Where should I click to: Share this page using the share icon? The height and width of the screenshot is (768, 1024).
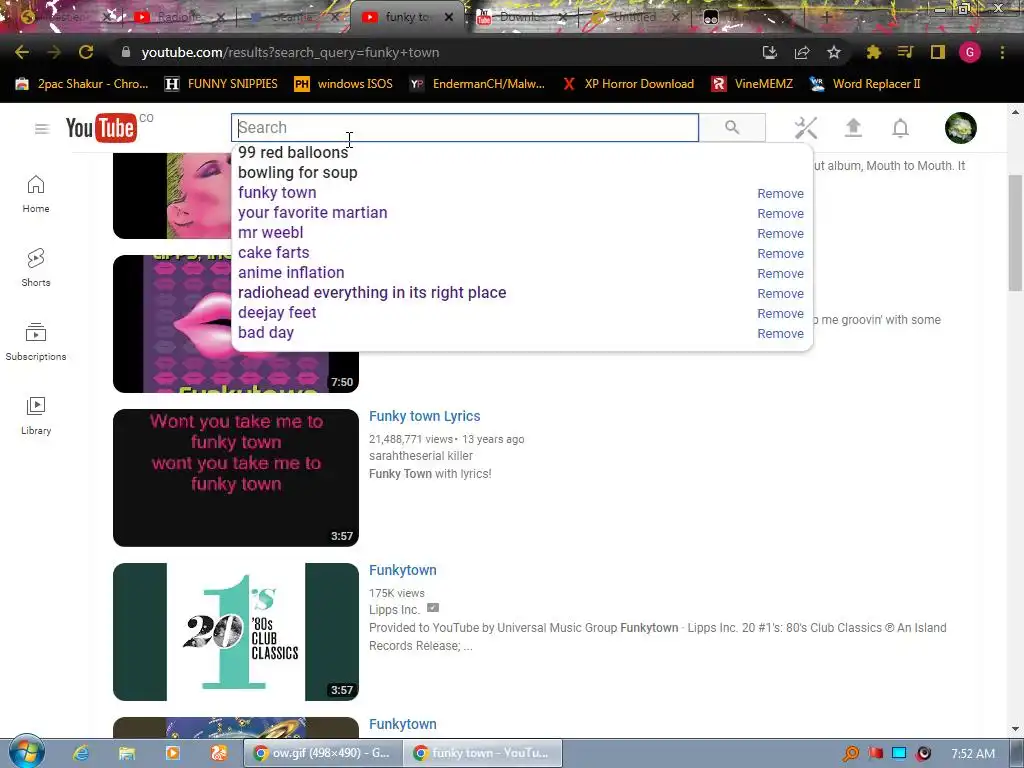click(x=802, y=52)
